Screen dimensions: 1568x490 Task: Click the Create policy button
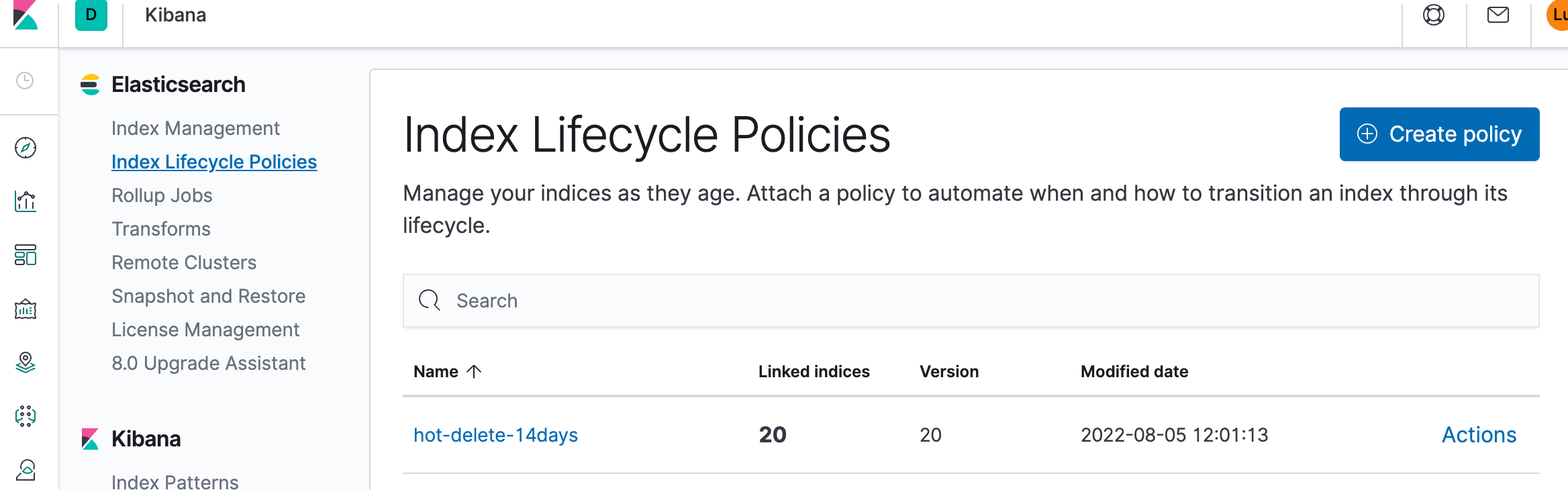click(1439, 134)
